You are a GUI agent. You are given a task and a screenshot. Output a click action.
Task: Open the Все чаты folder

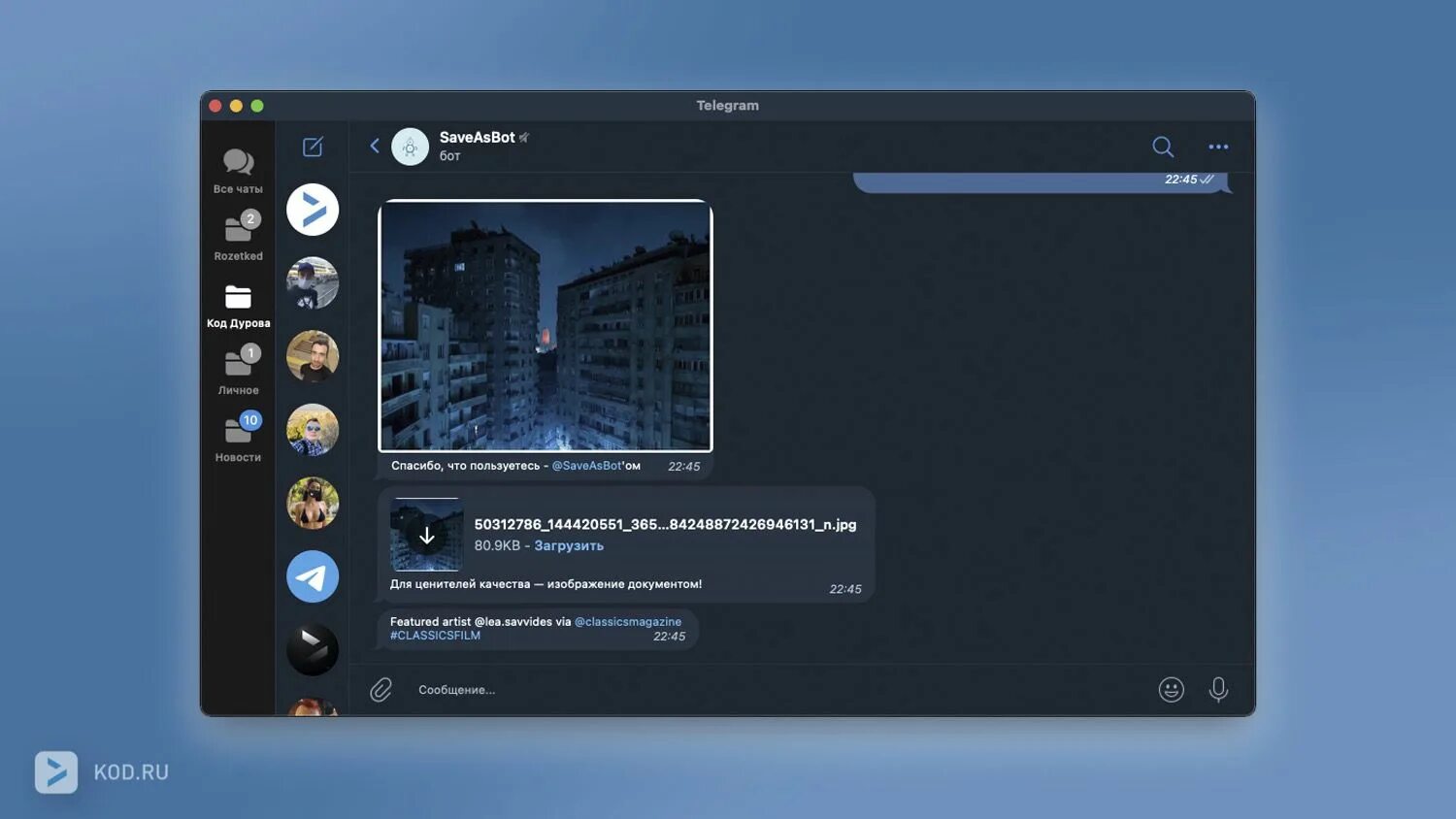[x=238, y=171]
